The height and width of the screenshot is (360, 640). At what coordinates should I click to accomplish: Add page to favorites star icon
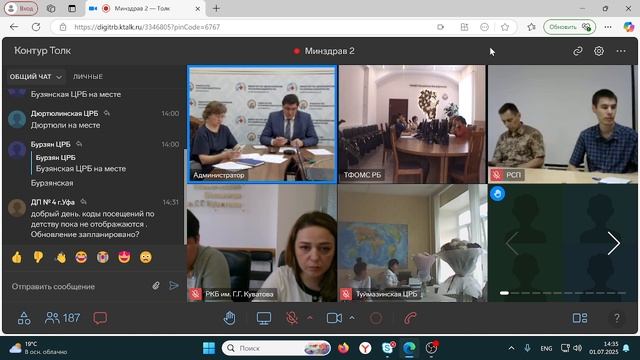coord(505,27)
